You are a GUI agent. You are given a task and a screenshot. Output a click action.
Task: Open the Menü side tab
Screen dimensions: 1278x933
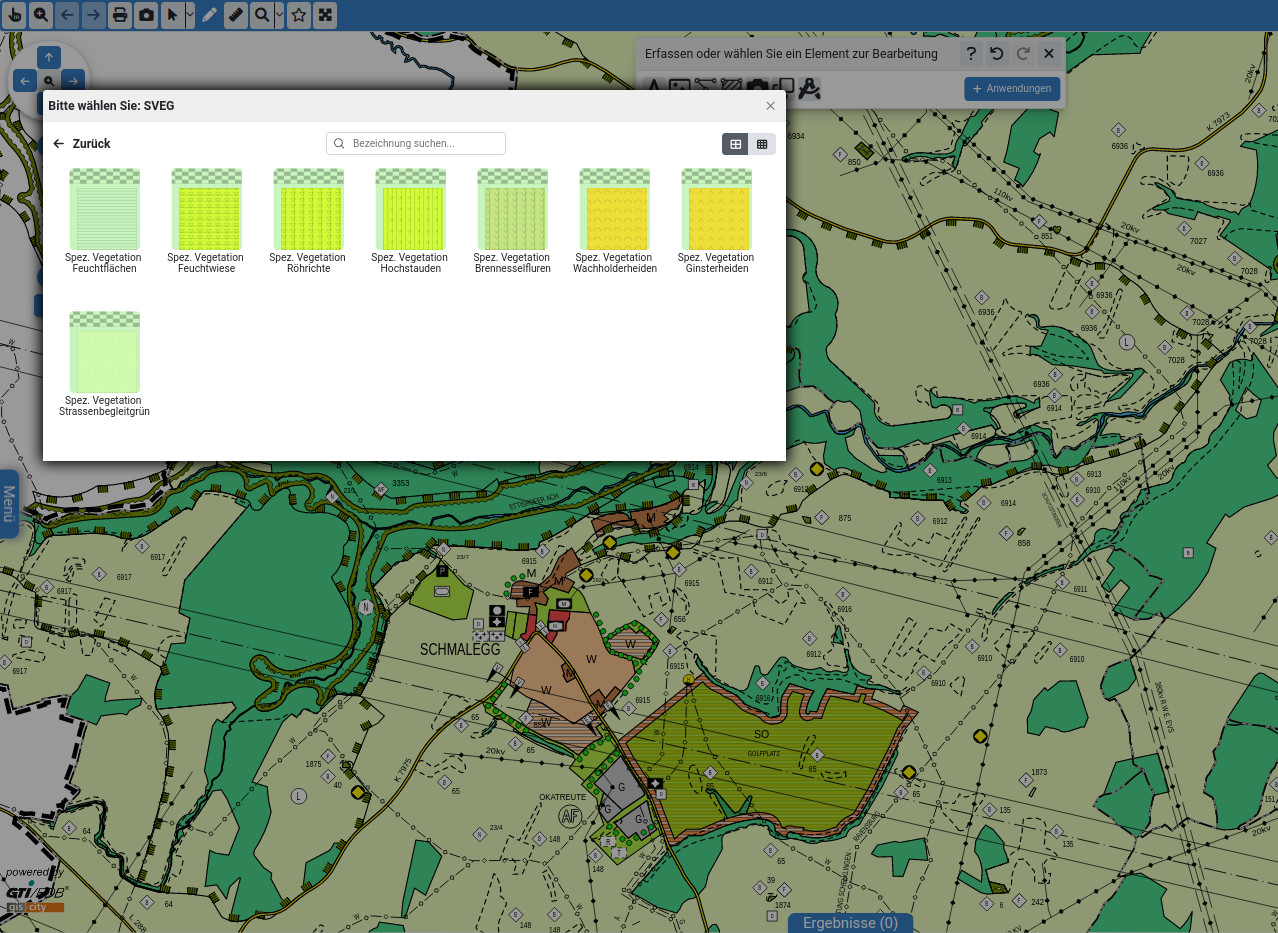tap(9, 504)
